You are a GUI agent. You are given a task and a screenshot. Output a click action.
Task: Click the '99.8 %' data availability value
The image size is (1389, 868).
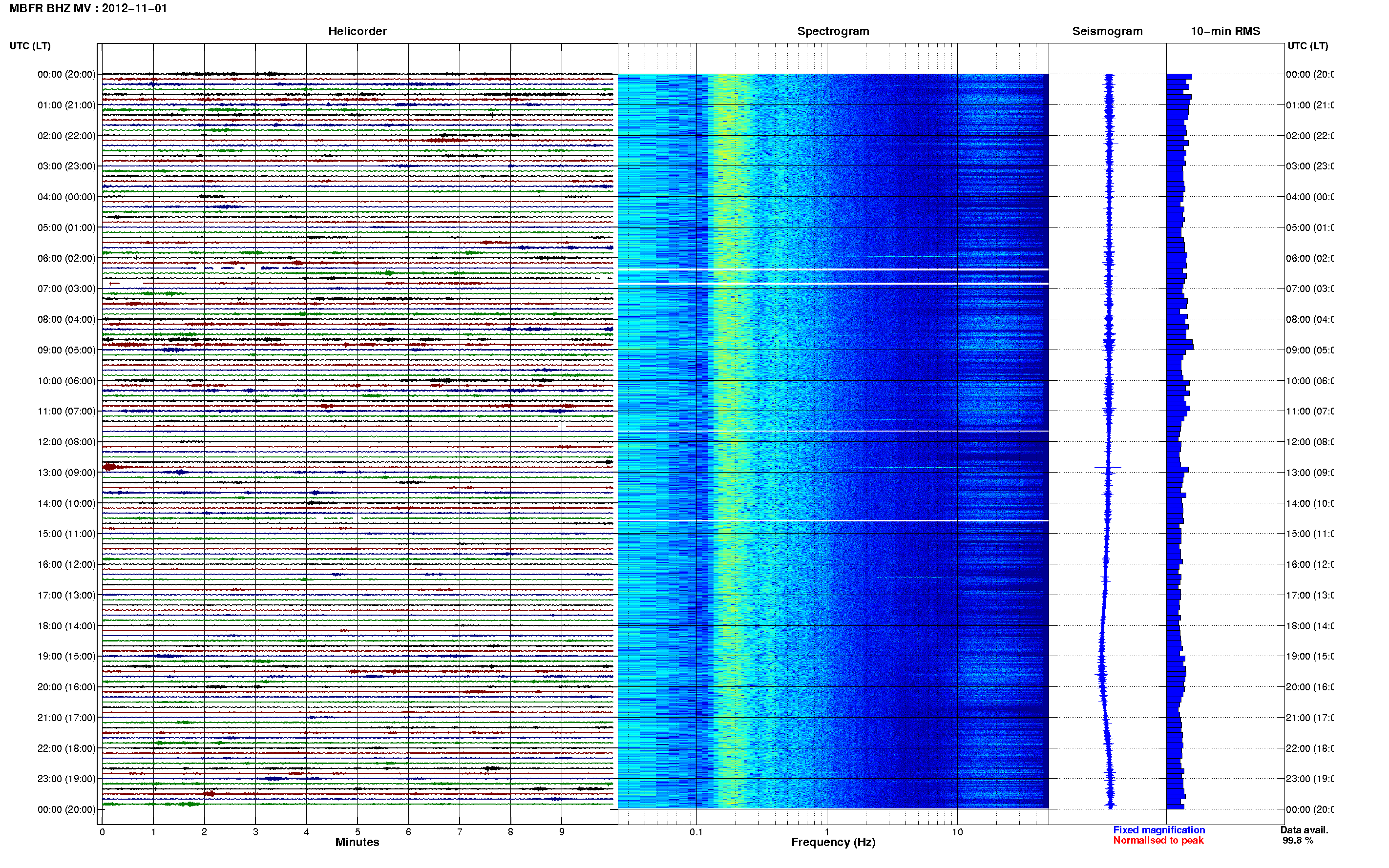(x=1298, y=841)
